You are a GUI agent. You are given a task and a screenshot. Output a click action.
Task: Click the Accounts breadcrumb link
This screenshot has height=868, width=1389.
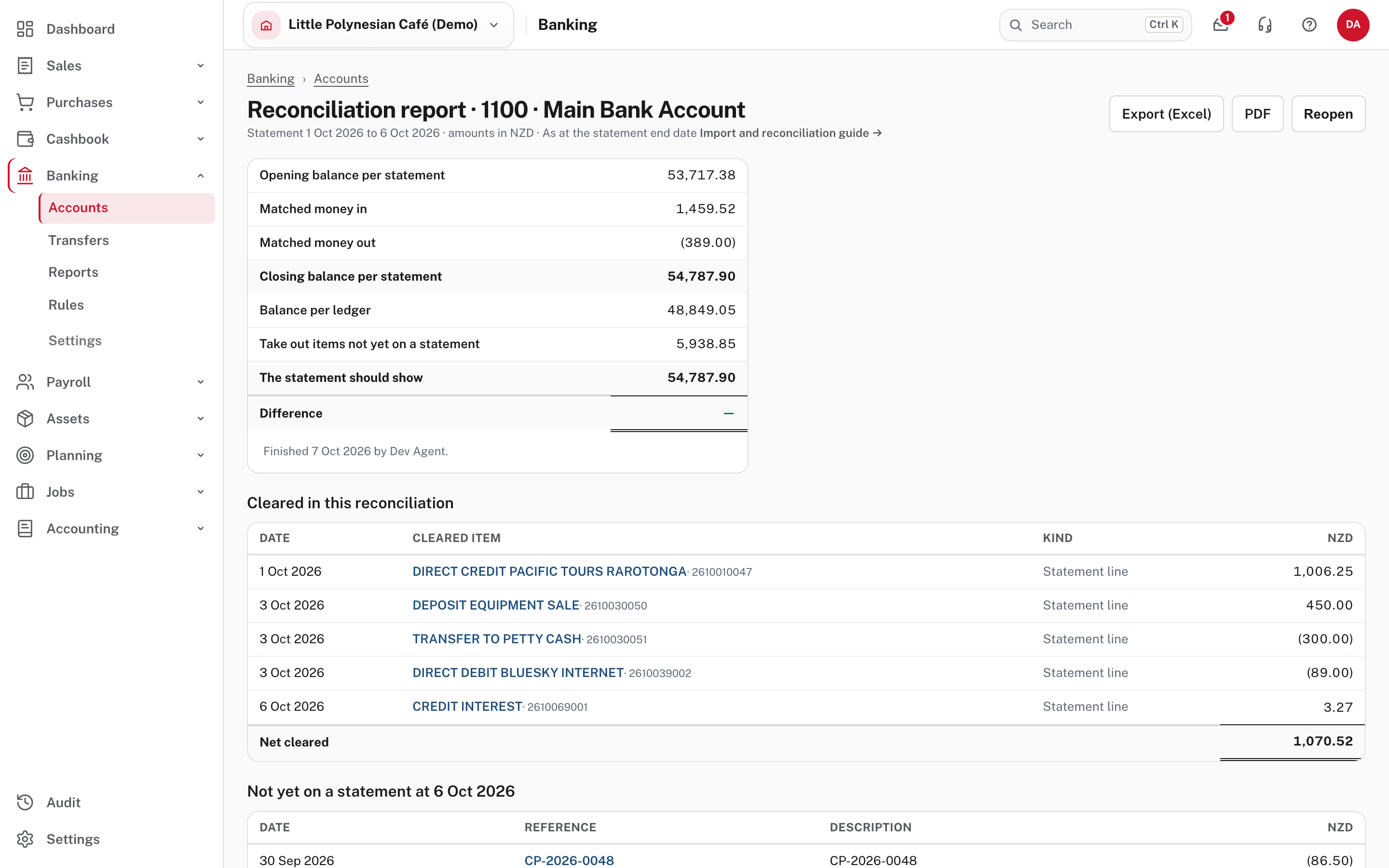pyautogui.click(x=341, y=79)
